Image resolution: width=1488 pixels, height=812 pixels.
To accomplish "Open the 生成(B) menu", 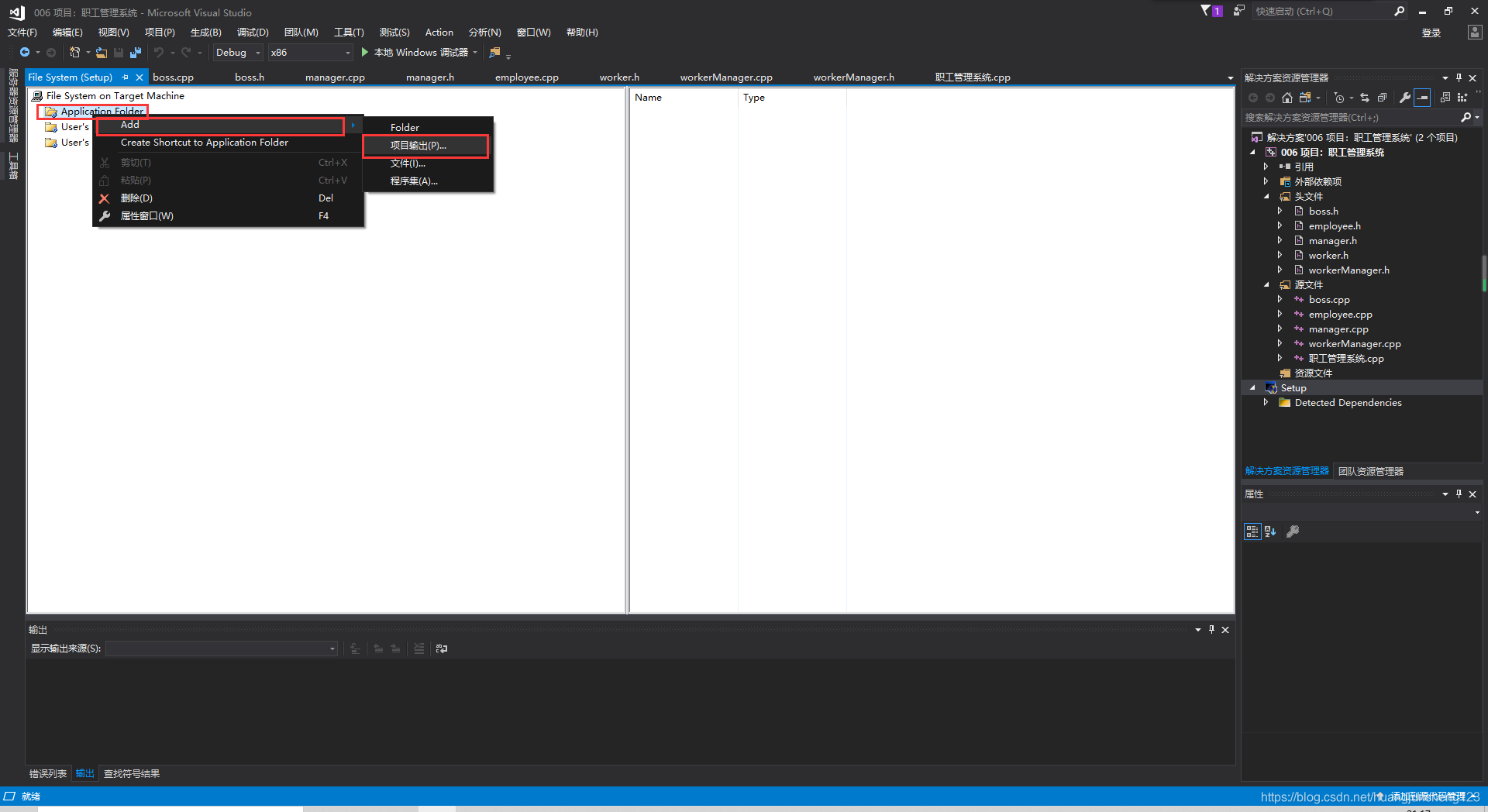I will pyautogui.click(x=206, y=33).
